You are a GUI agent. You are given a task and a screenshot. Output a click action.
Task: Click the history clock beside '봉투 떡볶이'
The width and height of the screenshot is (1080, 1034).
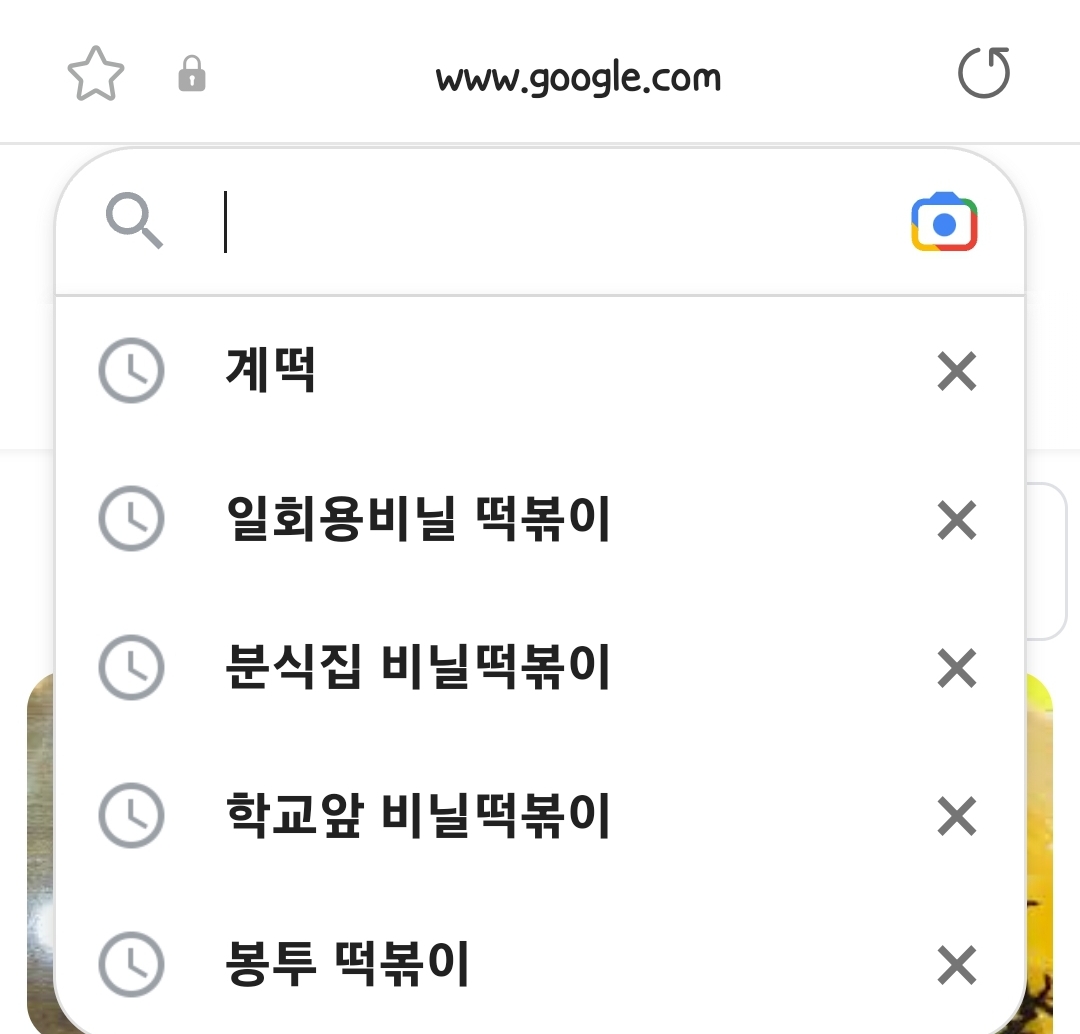click(131, 964)
